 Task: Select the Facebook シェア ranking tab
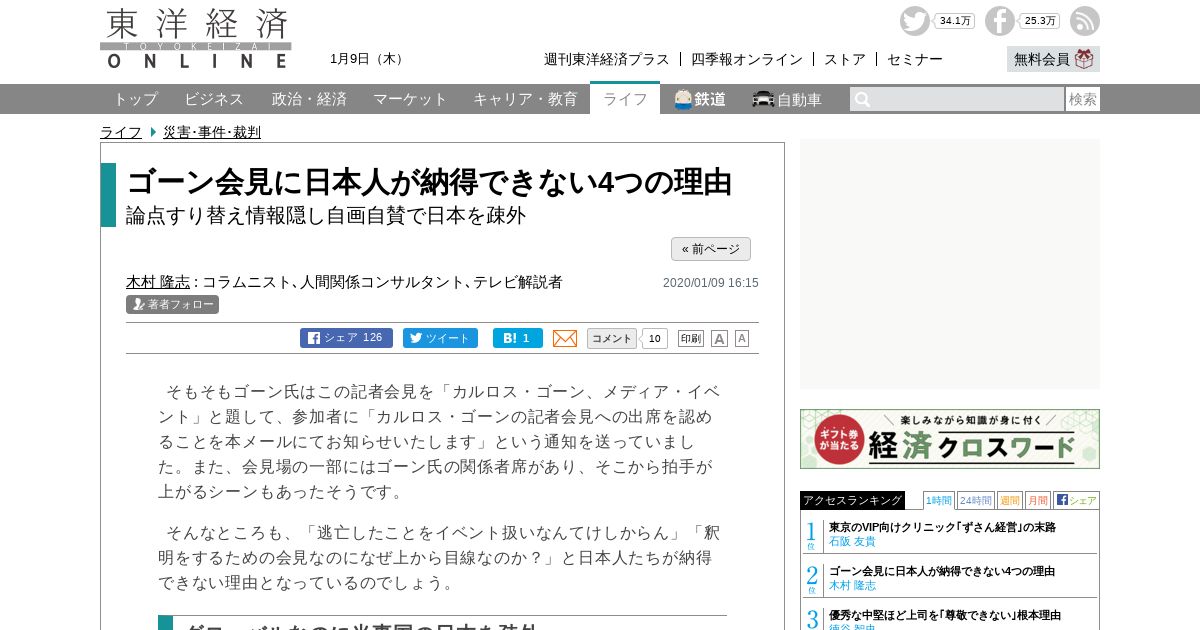point(1076,500)
